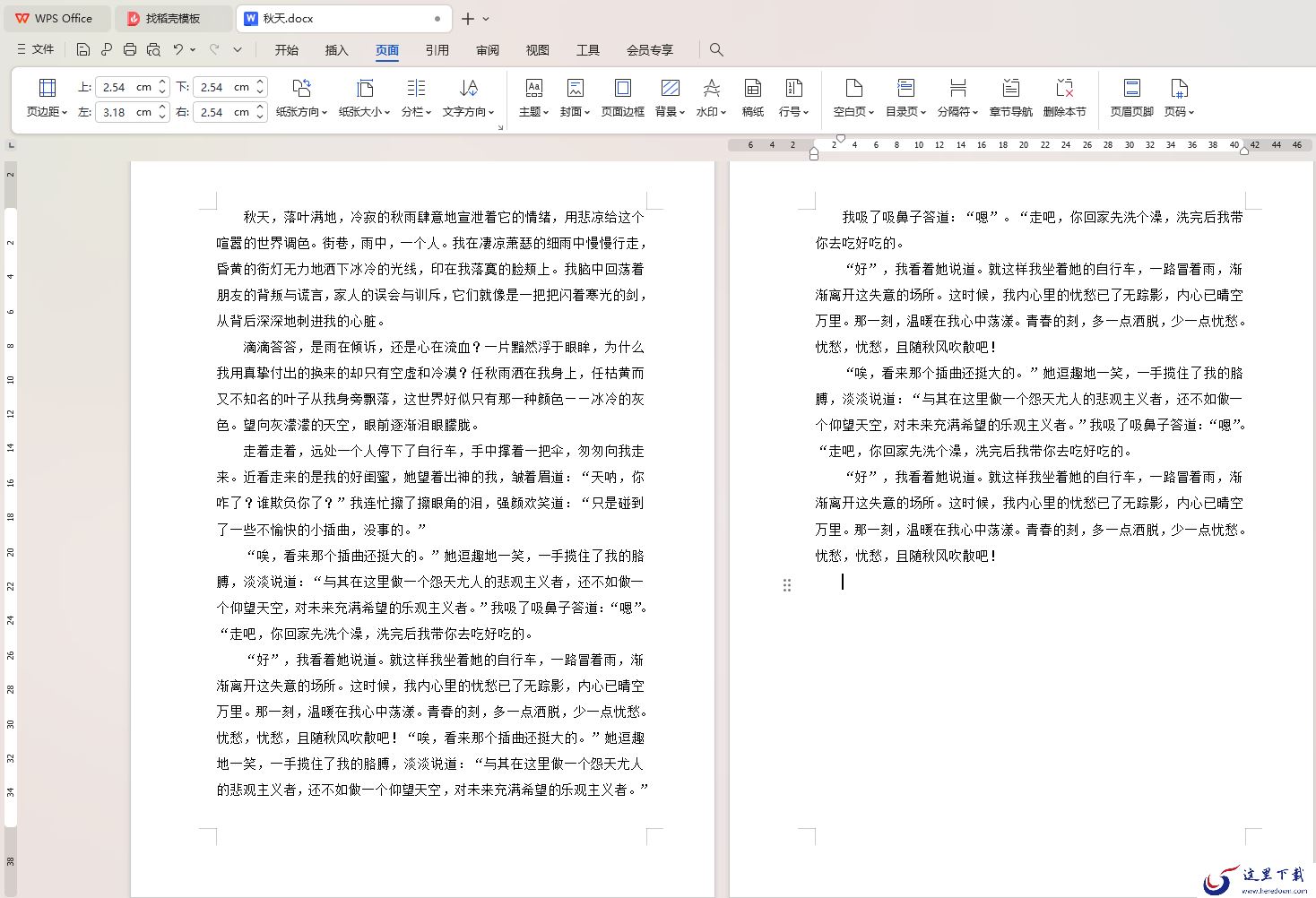This screenshot has height=898, width=1316.
Task: Click the right indent marker on ruler
Action: 1244,151
